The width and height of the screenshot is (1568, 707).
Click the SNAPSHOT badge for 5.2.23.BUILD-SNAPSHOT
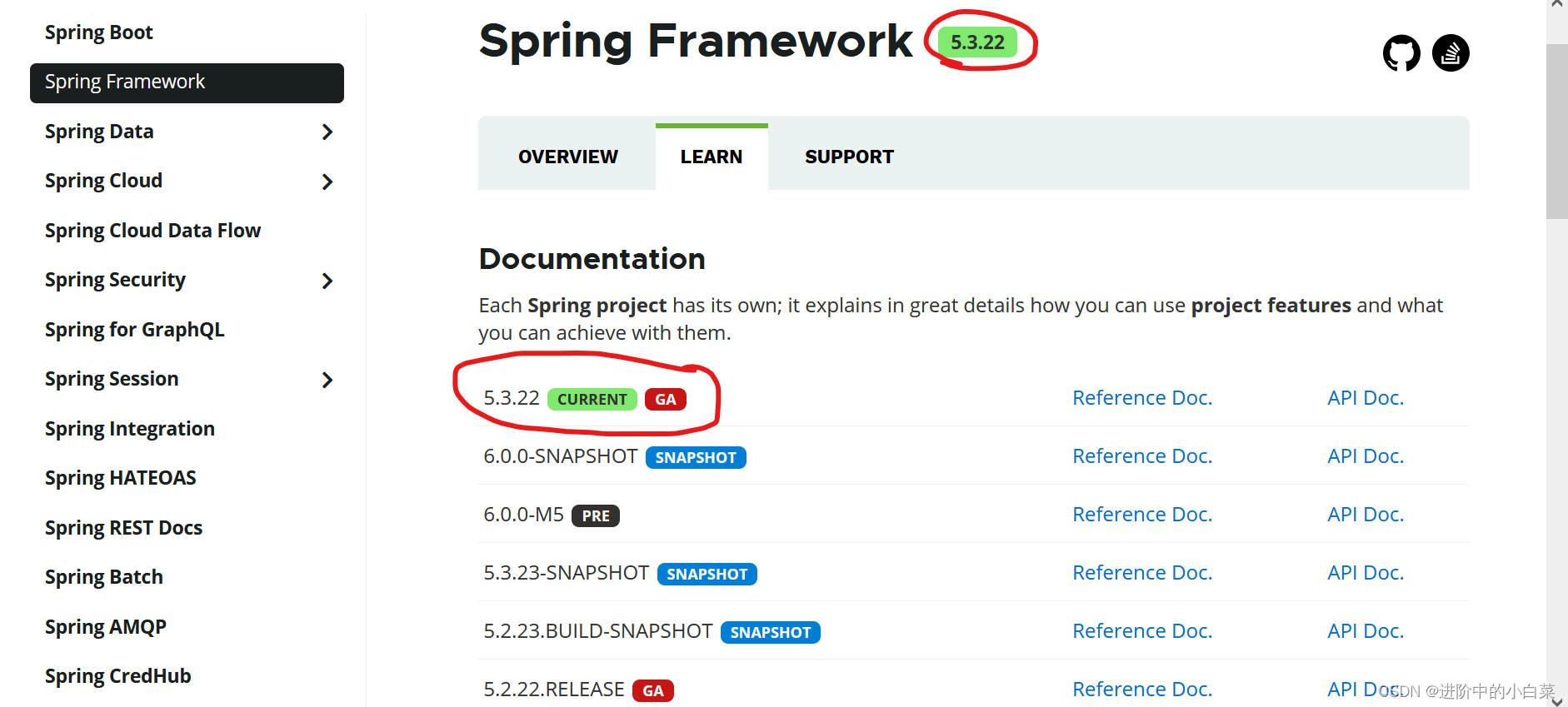[771, 633]
